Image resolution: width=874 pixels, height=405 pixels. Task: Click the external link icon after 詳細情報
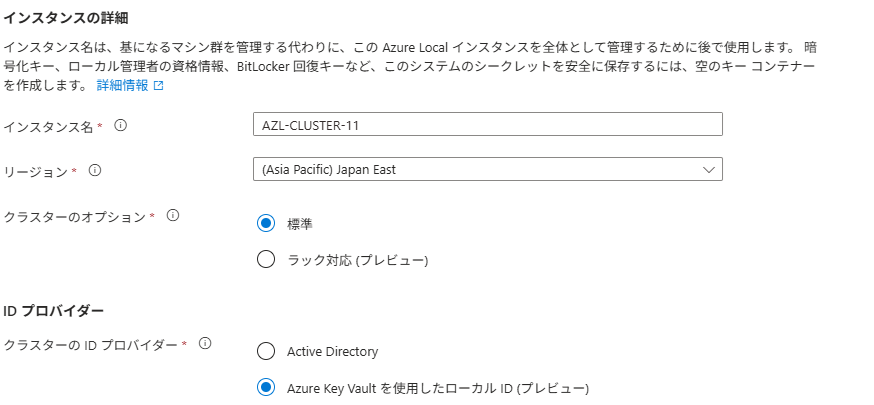(x=158, y=86)
